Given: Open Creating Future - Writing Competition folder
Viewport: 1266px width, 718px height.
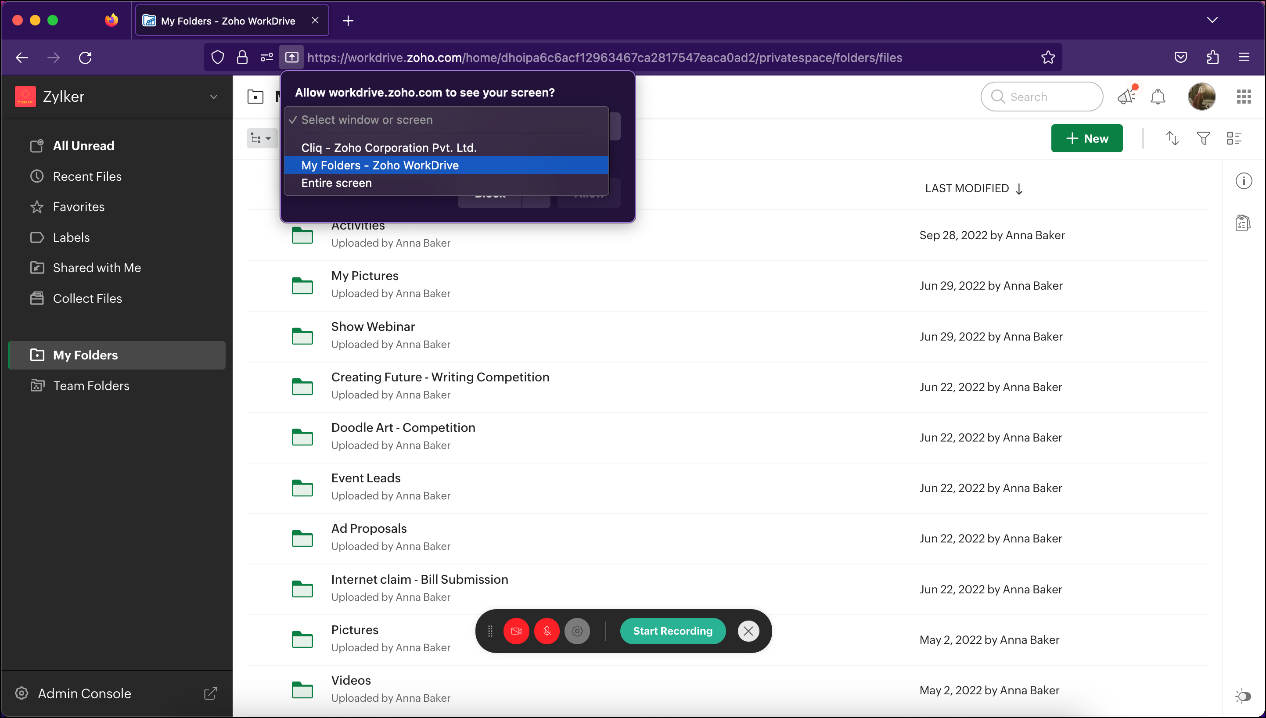Looking at the screenshot, I should (440, 377).
